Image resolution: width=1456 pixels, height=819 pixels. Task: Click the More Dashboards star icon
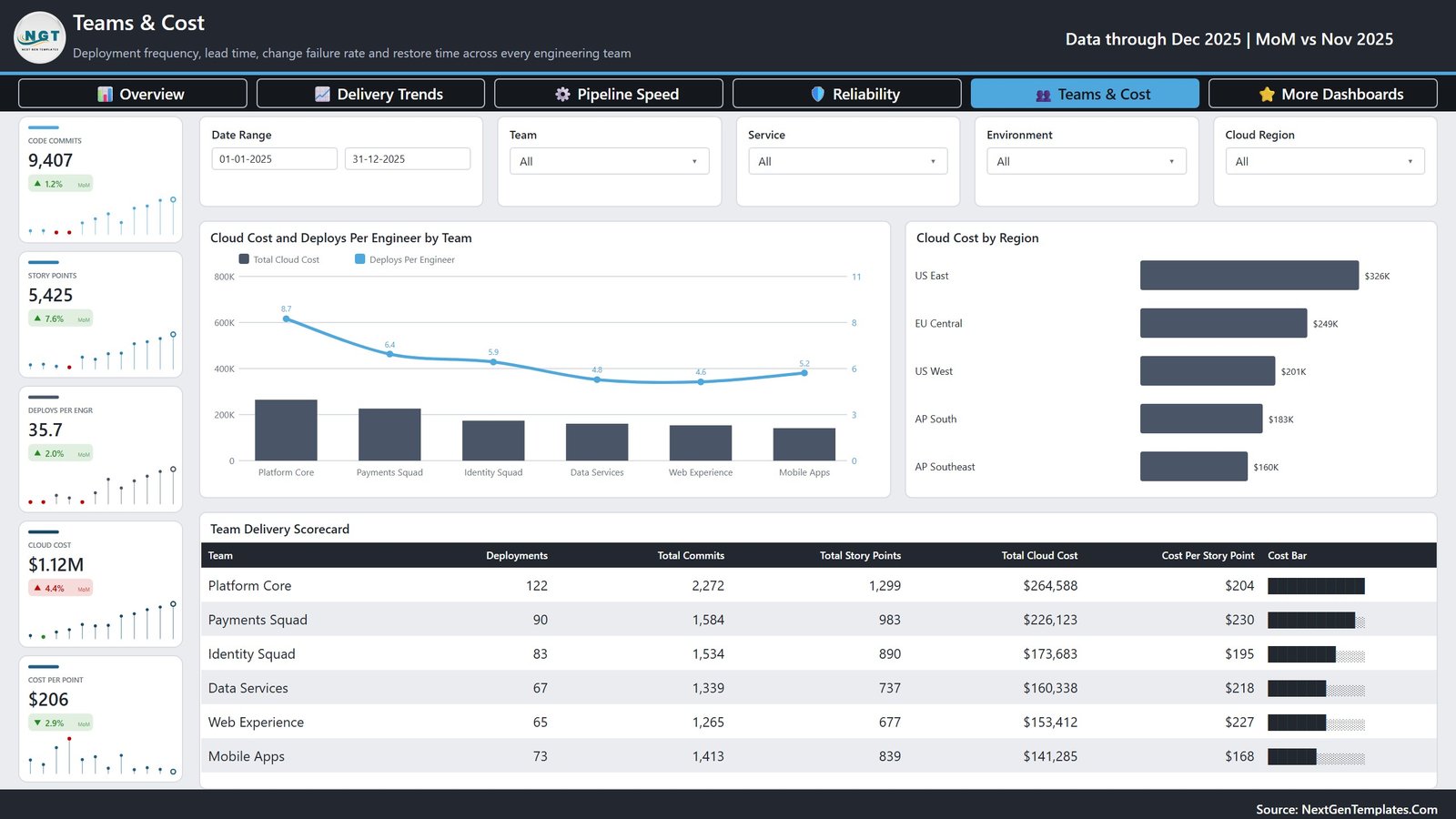tap(1267, 94)
